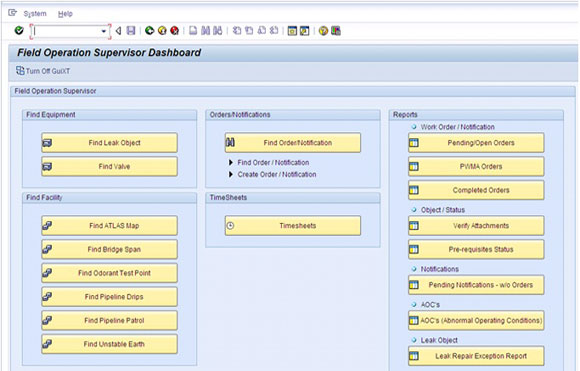The width and height of the screenshot is (580, 371).
Task: Open the Pre-requisites Status report
Action: pos(476,249)
